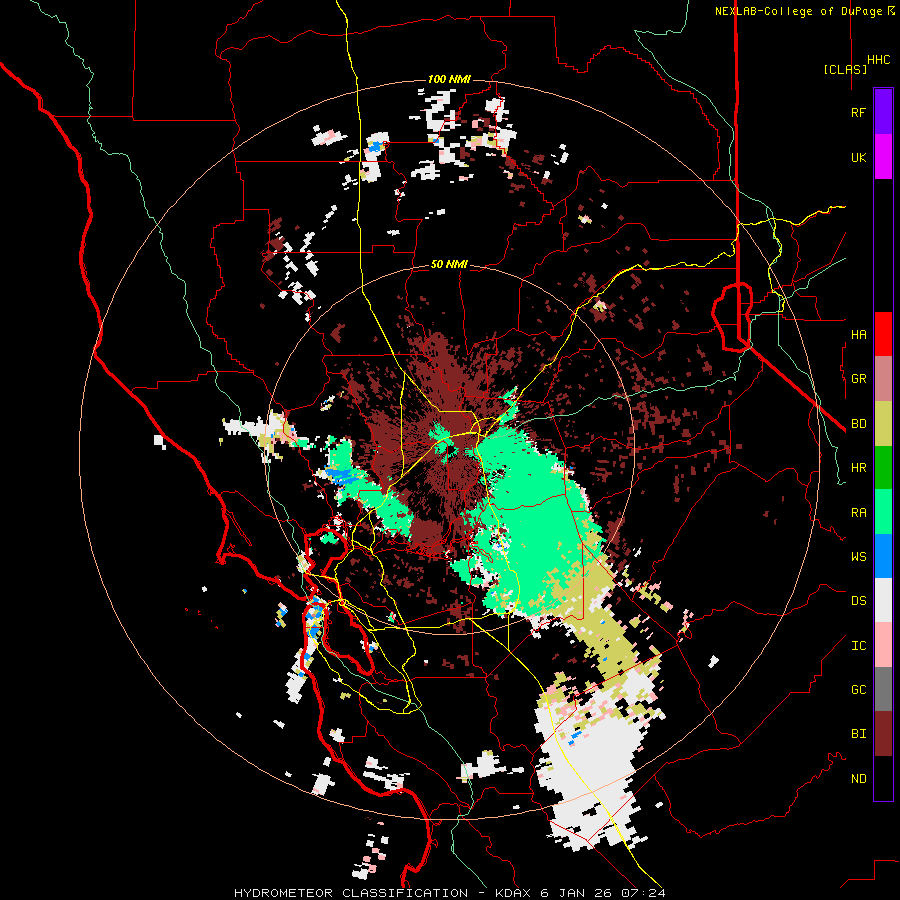Image resolution: width=900 pixels, height=900 pixels.
Task: Click the HHC product code label
Action: [878, 60]
